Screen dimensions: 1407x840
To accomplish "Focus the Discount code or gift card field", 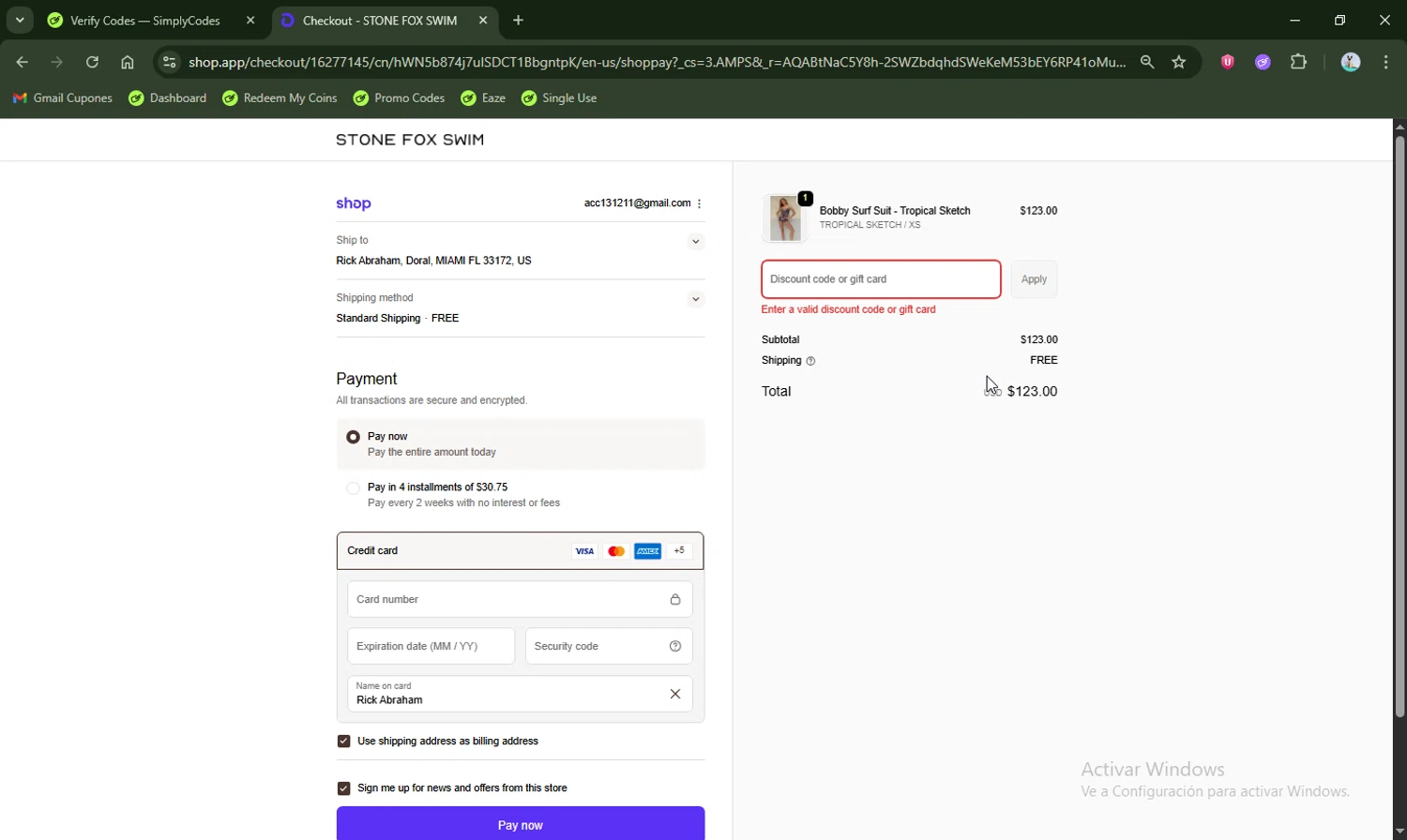I will (881, 279).
